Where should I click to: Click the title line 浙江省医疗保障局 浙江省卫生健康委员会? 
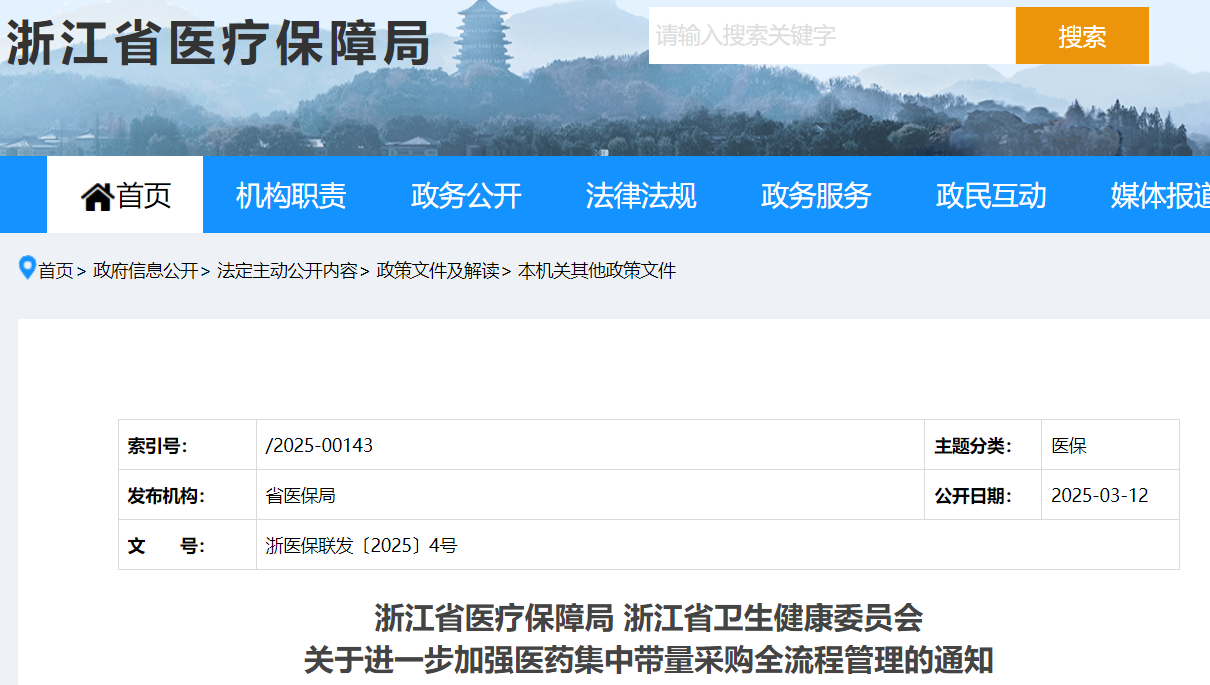click(x=649, y=618)
